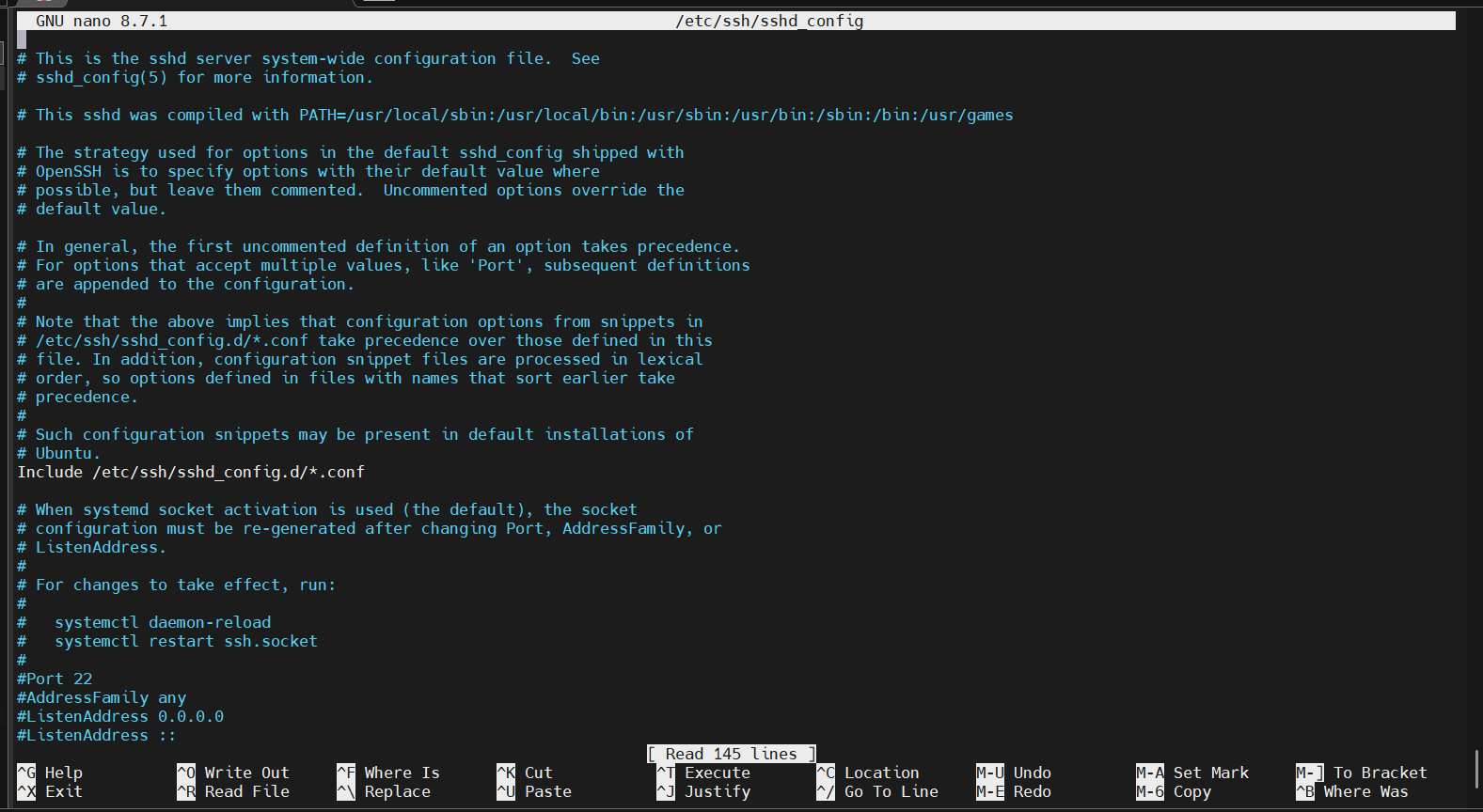
Task: Click the "Such configuration snippets" comment line
Action: pos(355,434)
